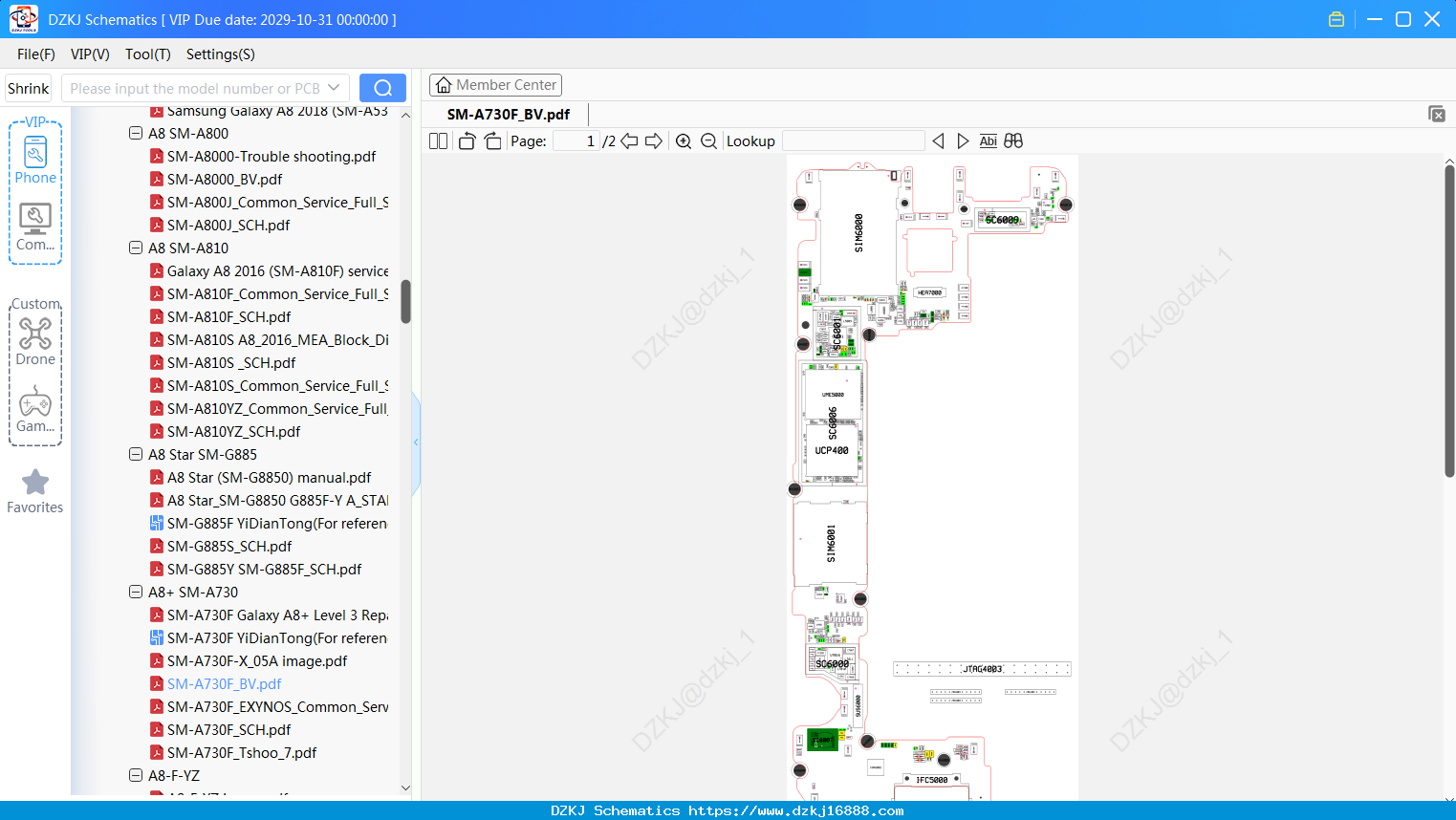Open the model number dropdown arrow
The width and height of the screenshot is (1456, 820).
tap(334, 88)
